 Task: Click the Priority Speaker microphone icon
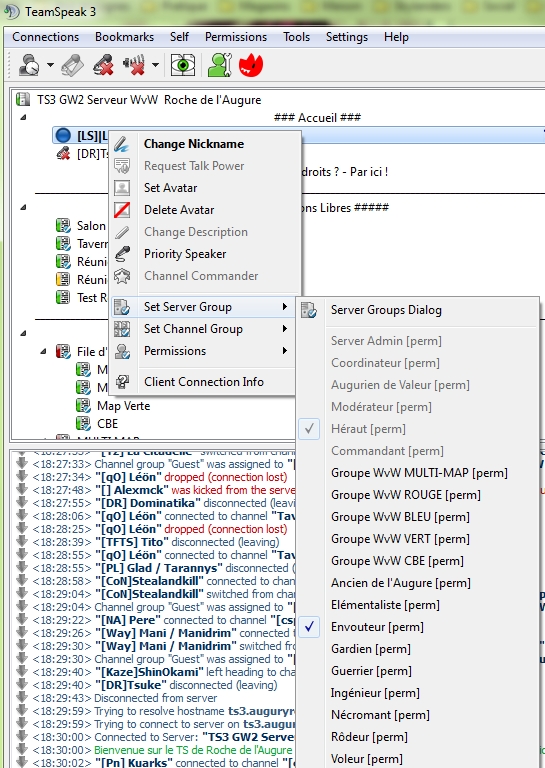122,254
